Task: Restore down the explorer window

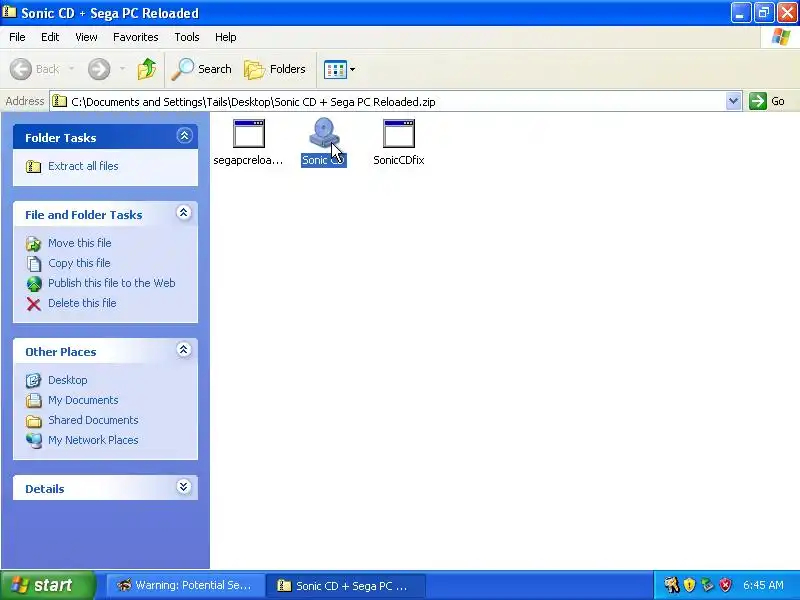Action: click(x=764, y=13)
